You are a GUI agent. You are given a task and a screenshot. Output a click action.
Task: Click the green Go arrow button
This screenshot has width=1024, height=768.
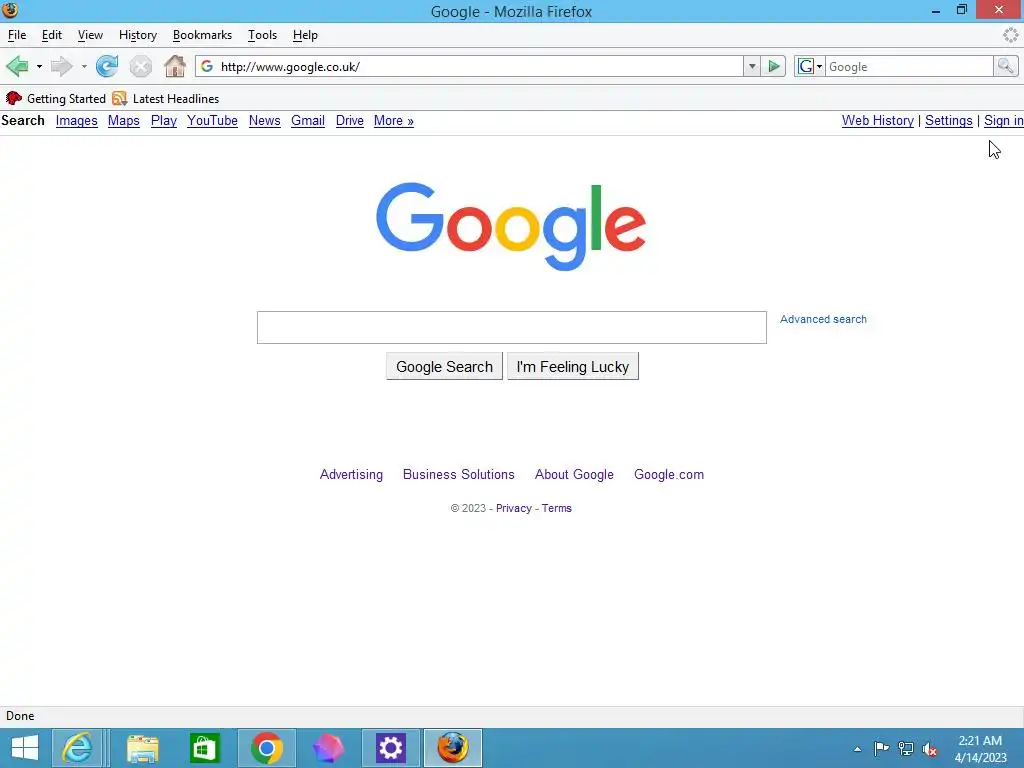pyautogui.click(x=773, y=66)
